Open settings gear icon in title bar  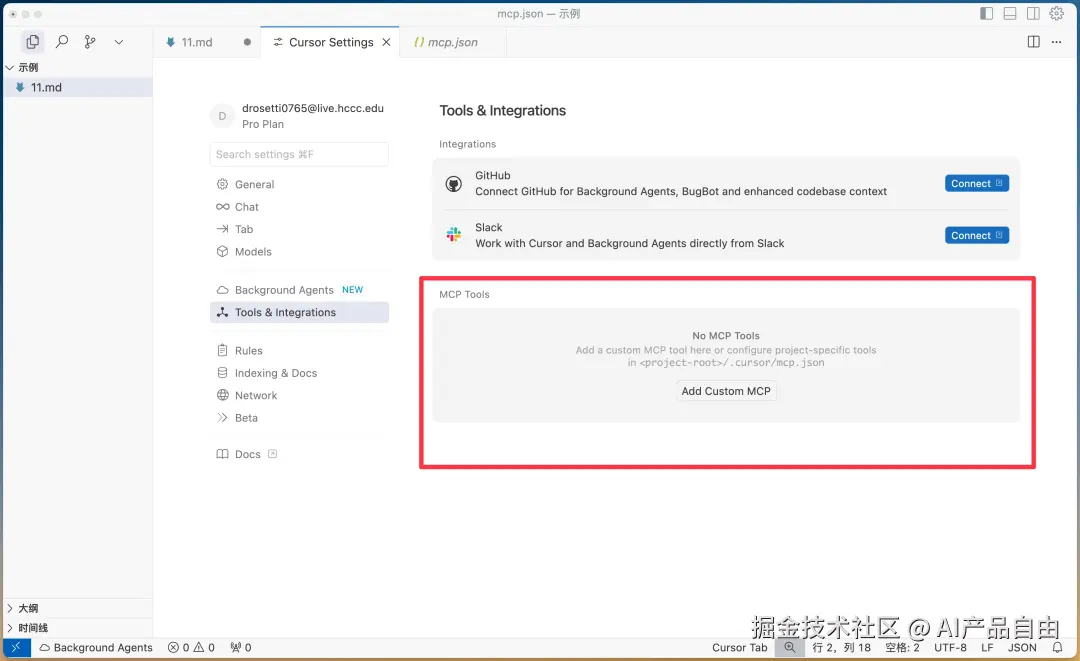click(1057, 13)
